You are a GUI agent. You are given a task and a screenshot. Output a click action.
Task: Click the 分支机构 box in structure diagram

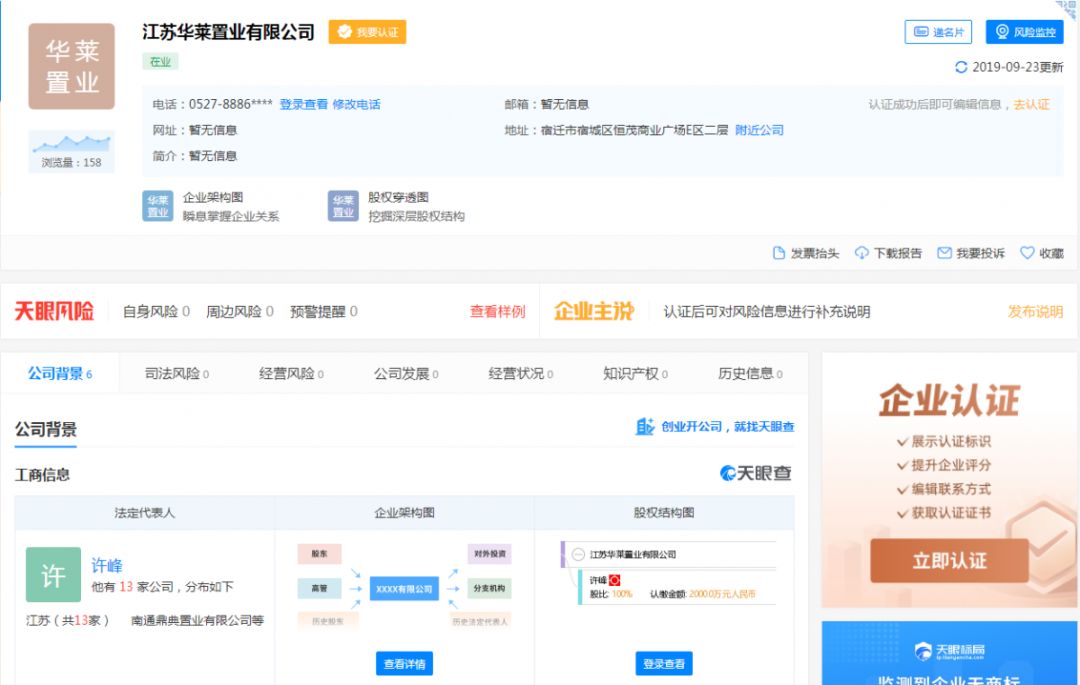tap(490, 588)
